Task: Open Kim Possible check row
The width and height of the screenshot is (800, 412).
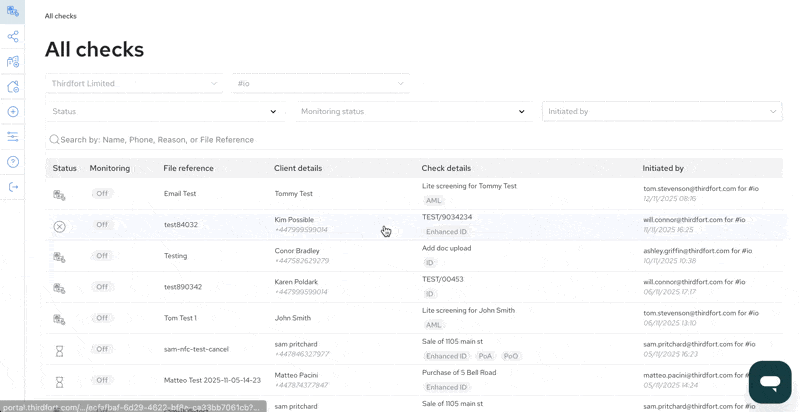Action: click(414, 225)
